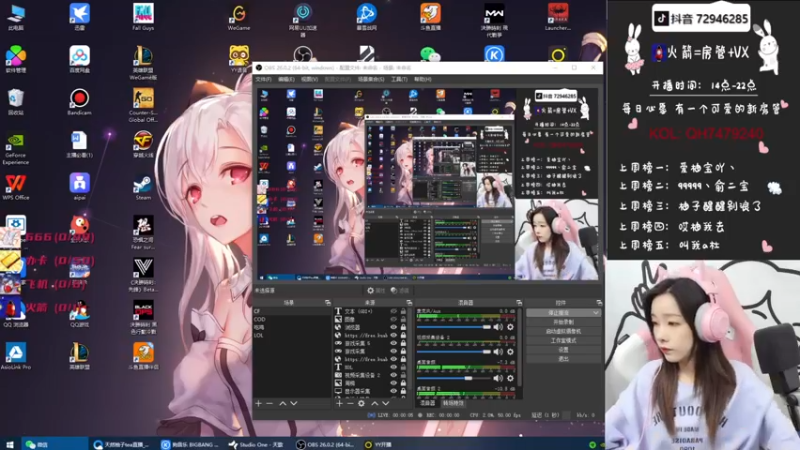Move the source down in the Sources panel
Viewport: 800px width, 450px height.
point(386,404)
